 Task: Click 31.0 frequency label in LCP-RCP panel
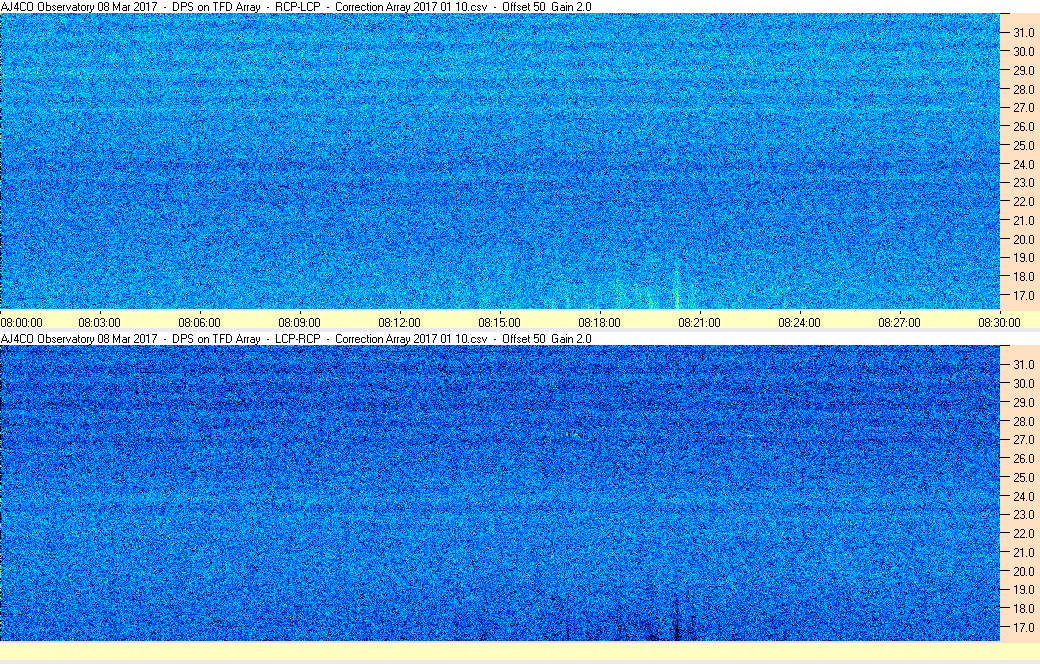point(1023,365)
